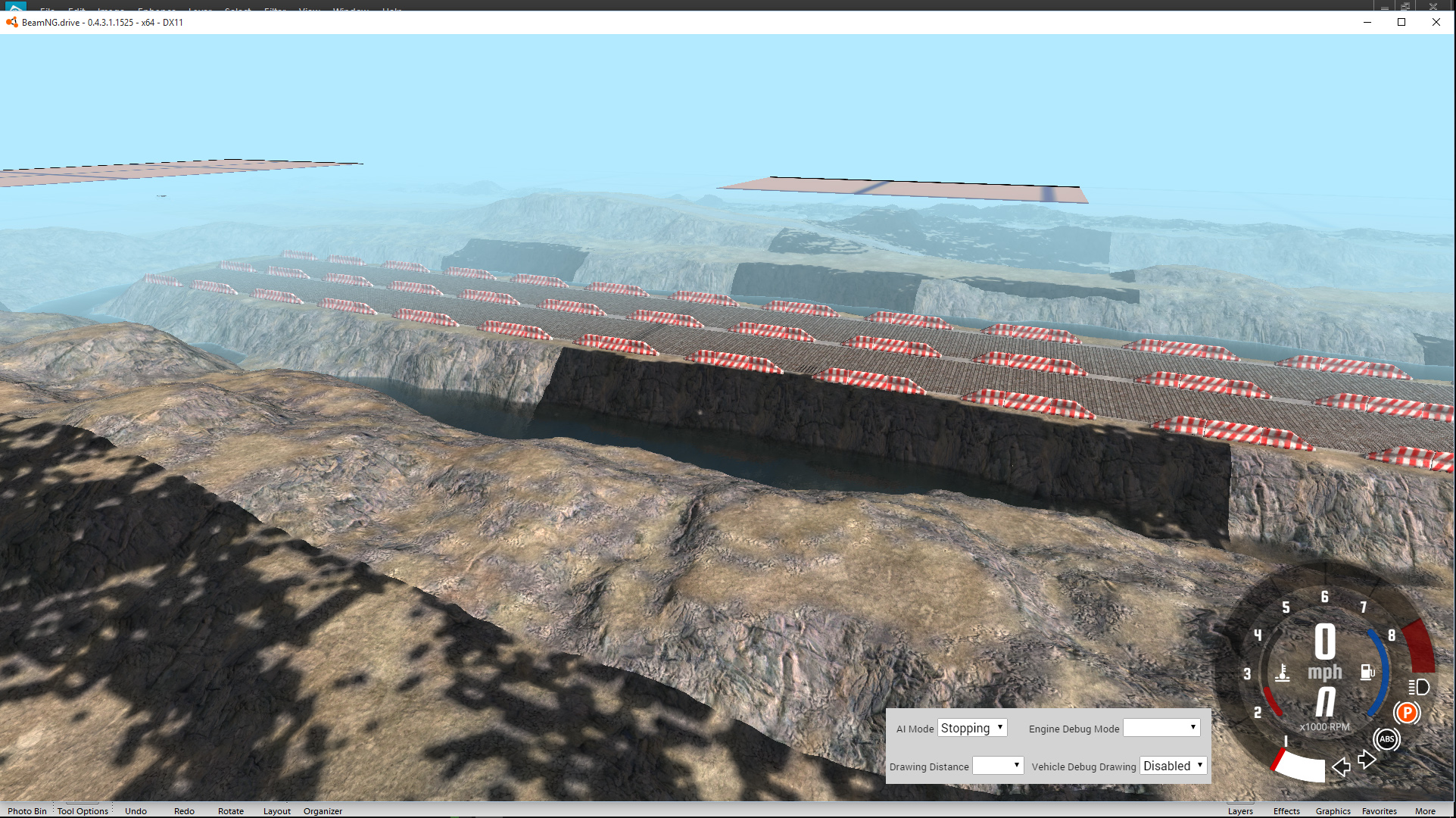Click the fuel pump gauge icon
This screenshot has height=818, width=1456.
(x=1367, y=672)
